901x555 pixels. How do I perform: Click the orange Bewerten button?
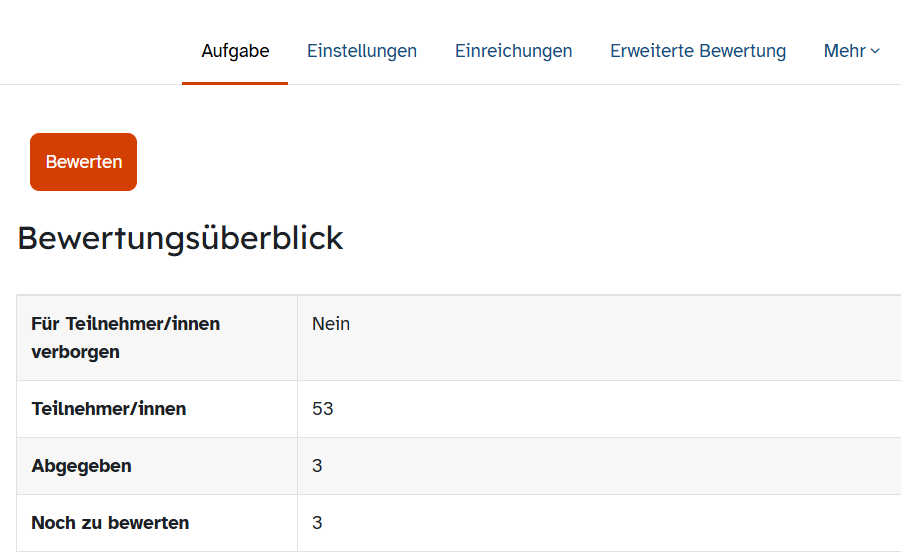pos(83,162)
